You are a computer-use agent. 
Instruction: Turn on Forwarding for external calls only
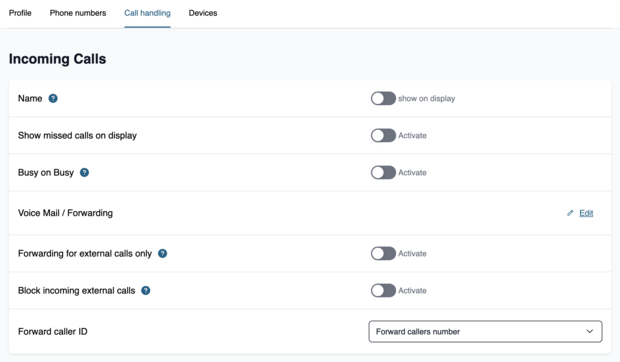pyautogui.click(x=383, y=253)
